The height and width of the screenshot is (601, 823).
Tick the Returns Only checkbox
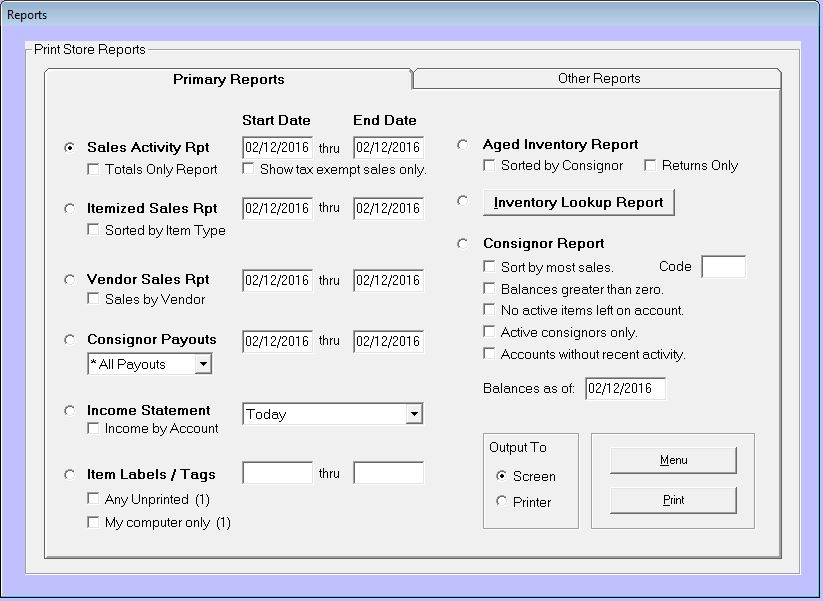pyautogui.click(x=650, y=165)
